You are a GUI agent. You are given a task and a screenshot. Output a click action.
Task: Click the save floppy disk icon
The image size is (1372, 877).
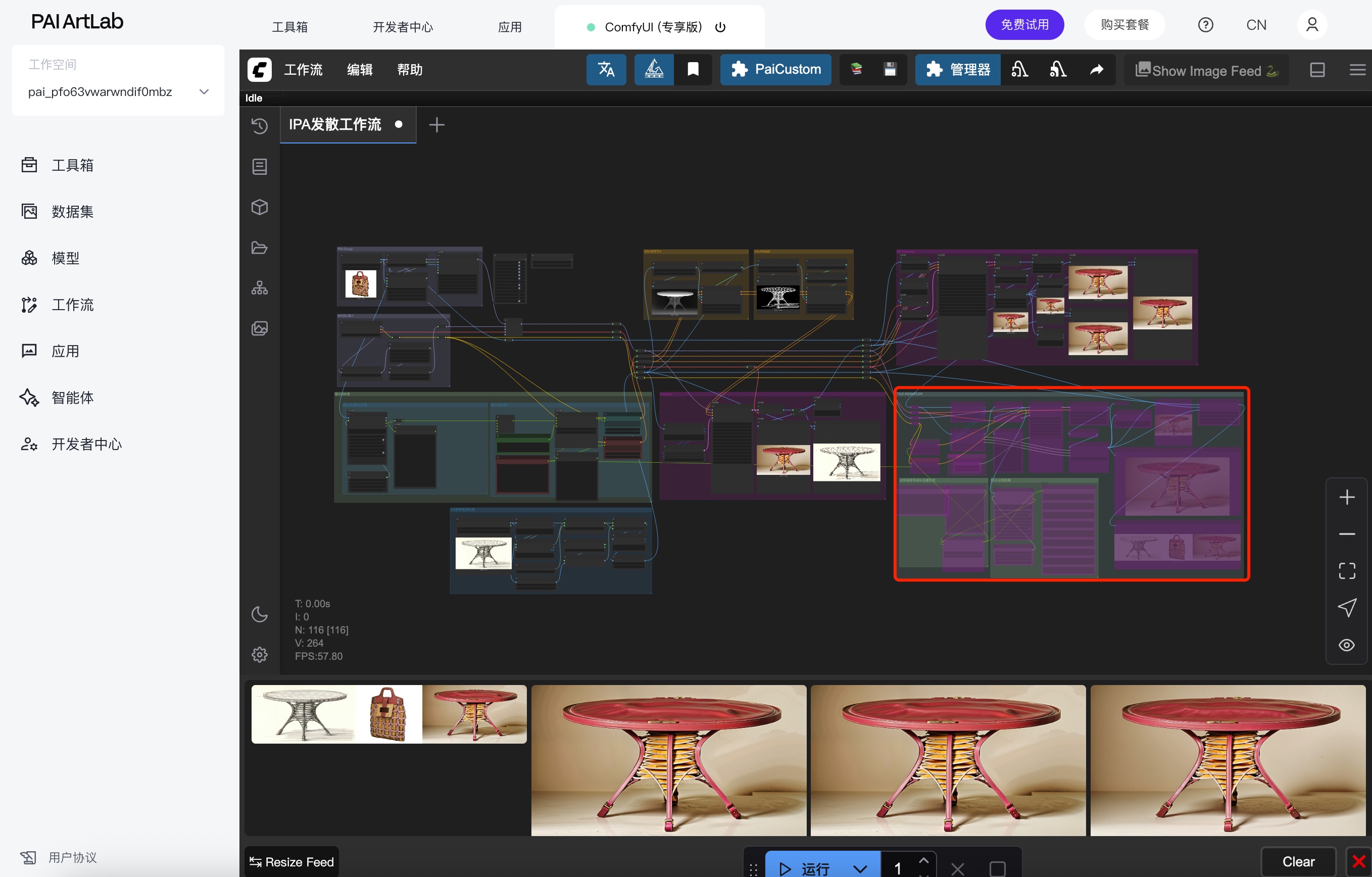pyautogui.click(x=890, y=70)
